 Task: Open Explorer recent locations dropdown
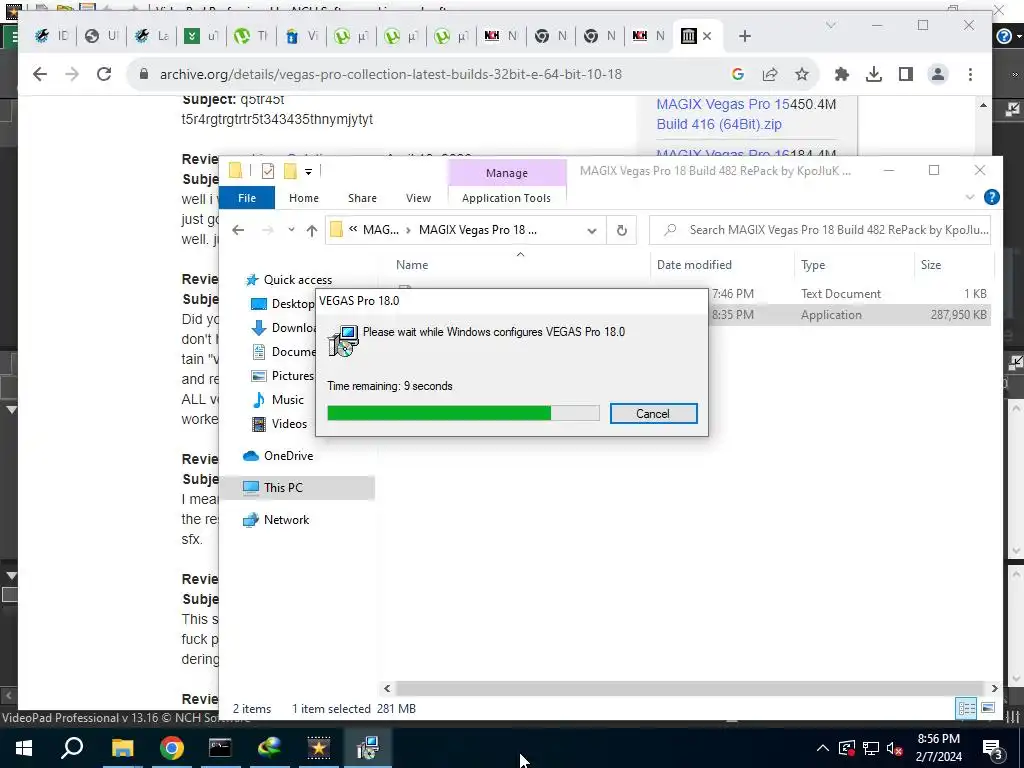(291, 230)
